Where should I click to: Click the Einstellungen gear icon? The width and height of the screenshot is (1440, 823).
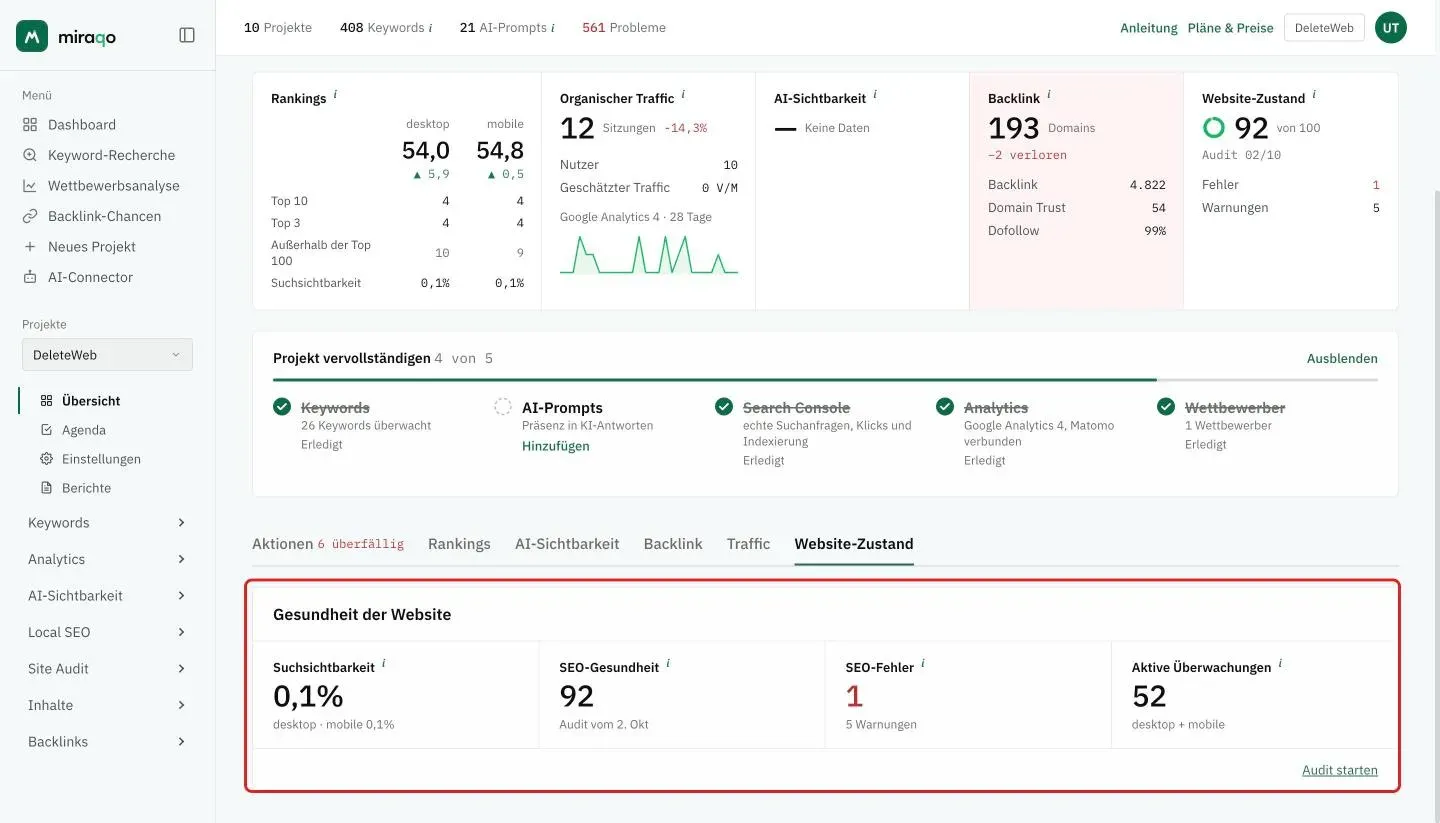[46, 459]
